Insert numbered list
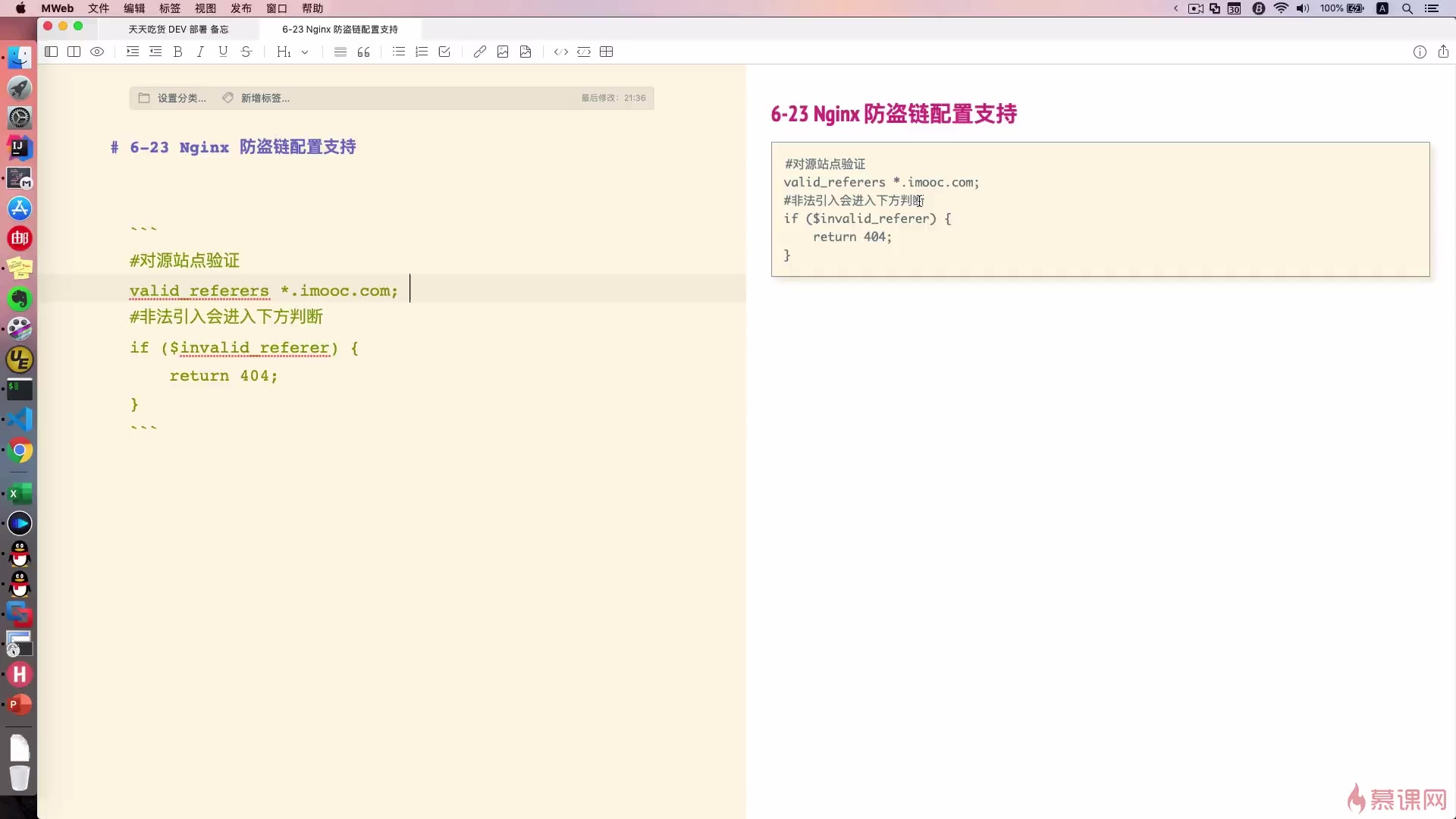Screen dimensions: 1456x819 pos(422,52)
